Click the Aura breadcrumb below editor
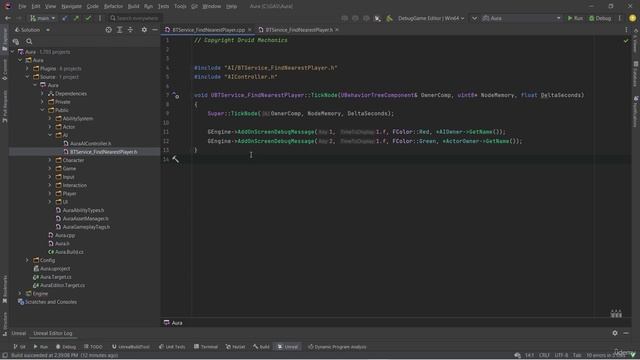 point(173,322)
